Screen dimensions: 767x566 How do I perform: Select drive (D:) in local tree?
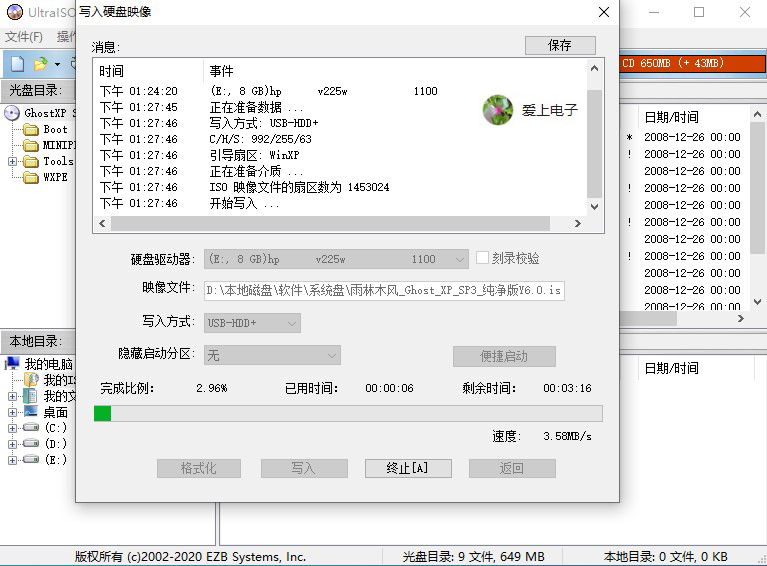pos(55,444)
